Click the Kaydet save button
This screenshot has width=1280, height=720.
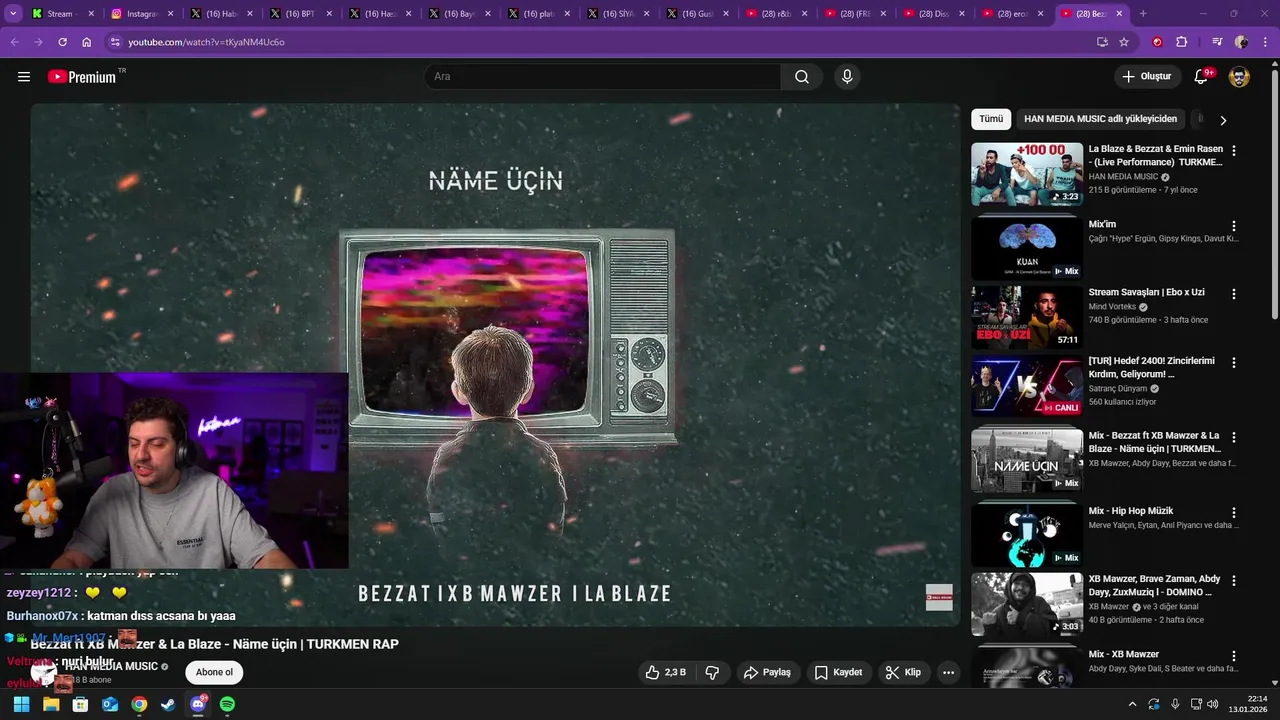point(838,673)
